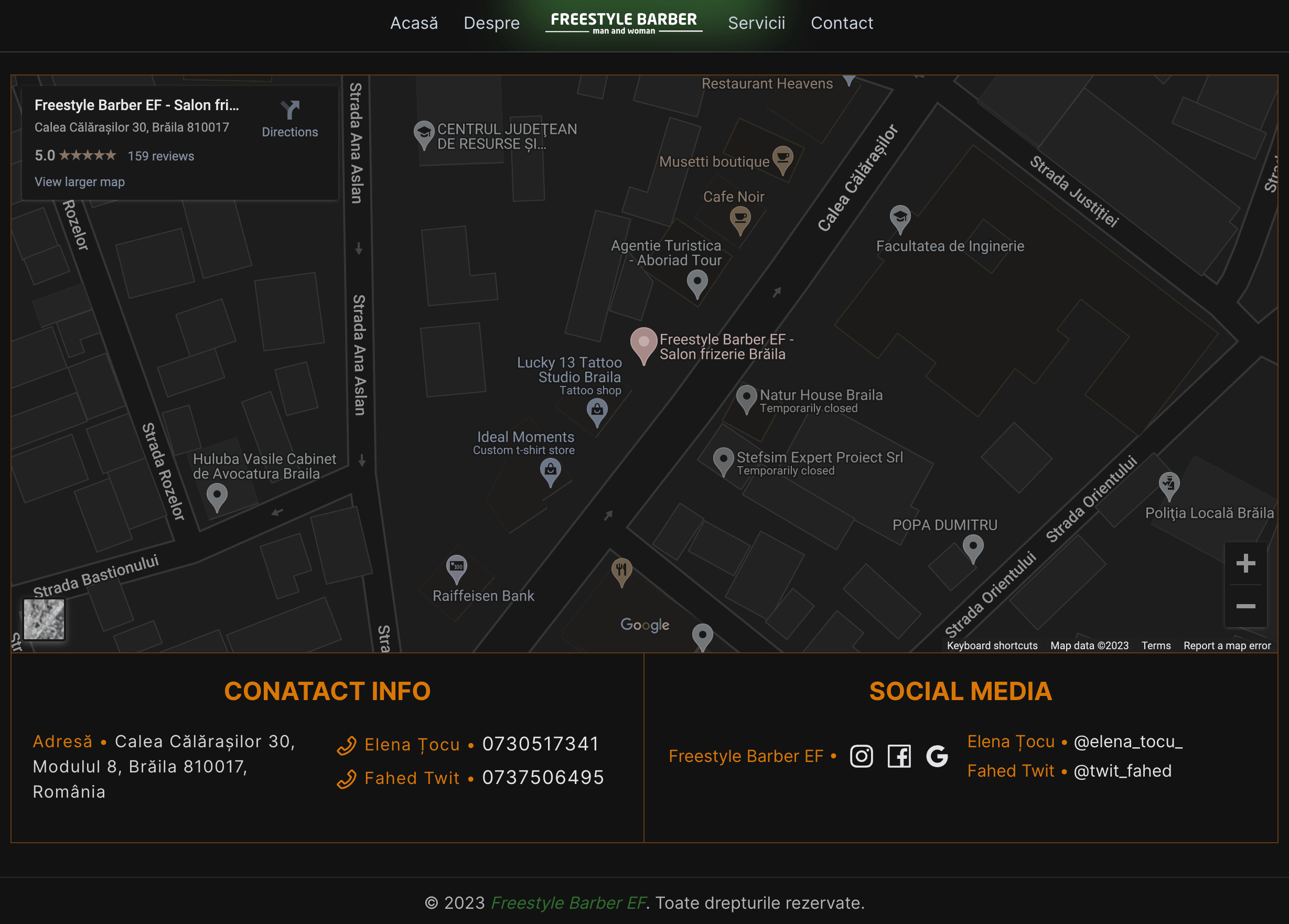This screenshot has height=924, width=1289.
Task: Zoom out on the map
Action: click(x=1245, y=606)
